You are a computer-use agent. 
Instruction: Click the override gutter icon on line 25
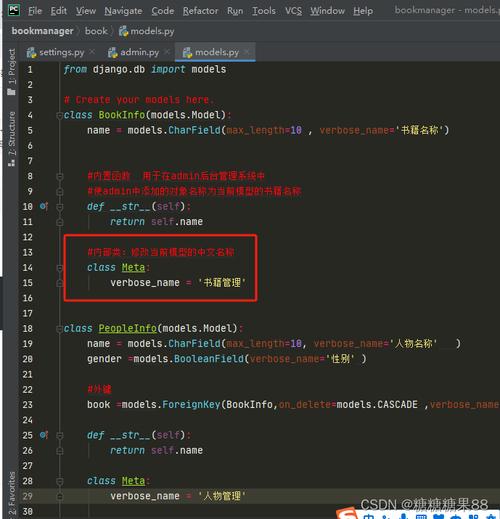[44, 435]
